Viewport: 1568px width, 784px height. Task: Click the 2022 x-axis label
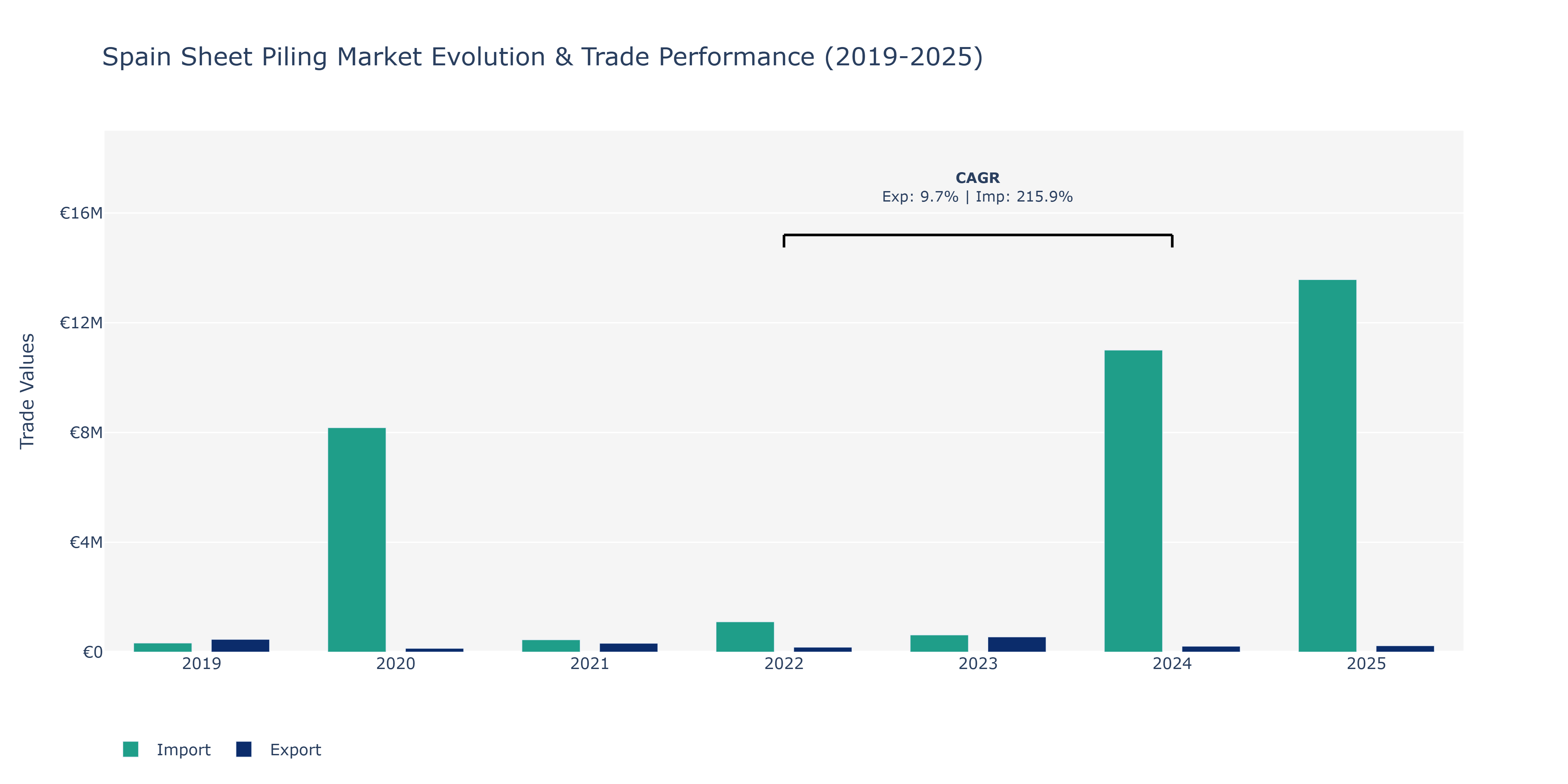point(784,663)
